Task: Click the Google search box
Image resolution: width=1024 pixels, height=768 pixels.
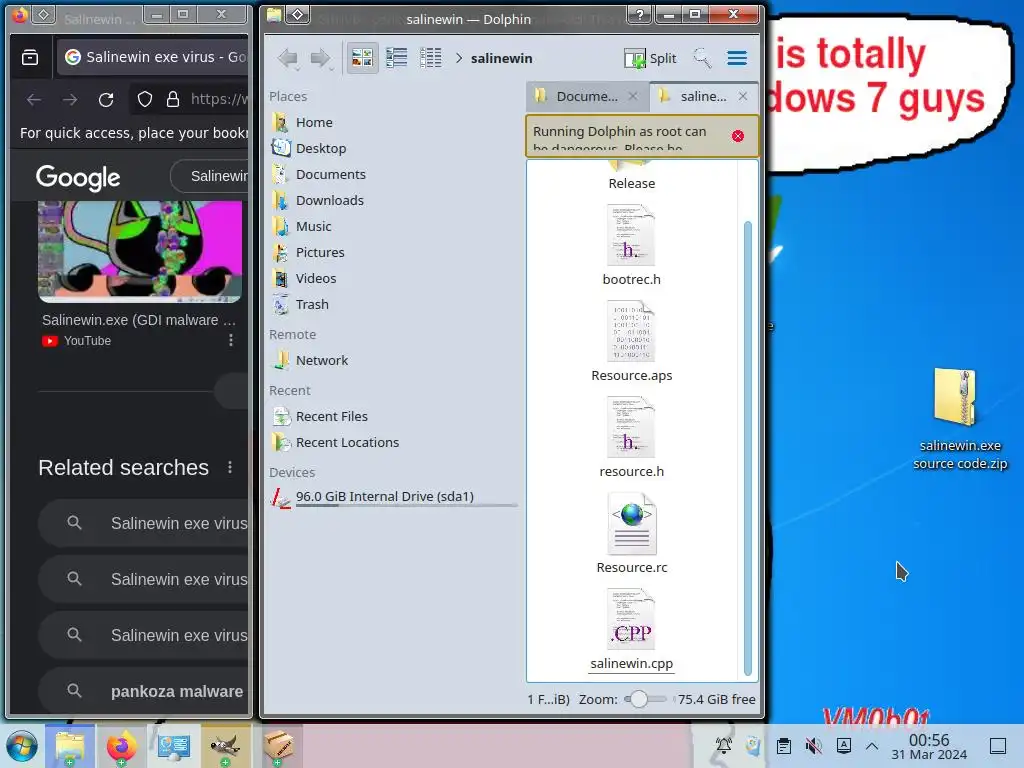Action: point(210,176)
